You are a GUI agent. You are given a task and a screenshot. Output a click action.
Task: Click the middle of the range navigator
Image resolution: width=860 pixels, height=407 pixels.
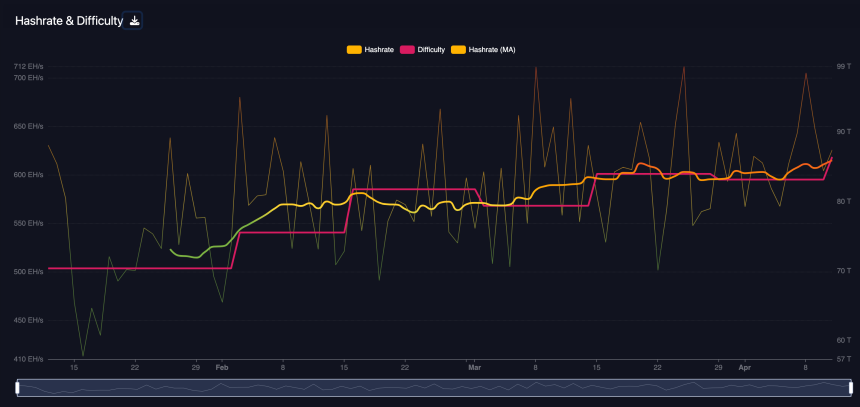430,387
